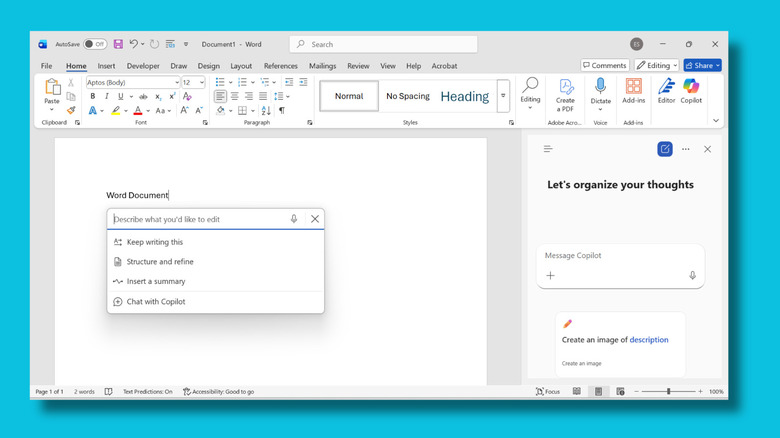Toggle Center paragraph alignment
This screenshot has width=780, height=438.
click(235, 96)
